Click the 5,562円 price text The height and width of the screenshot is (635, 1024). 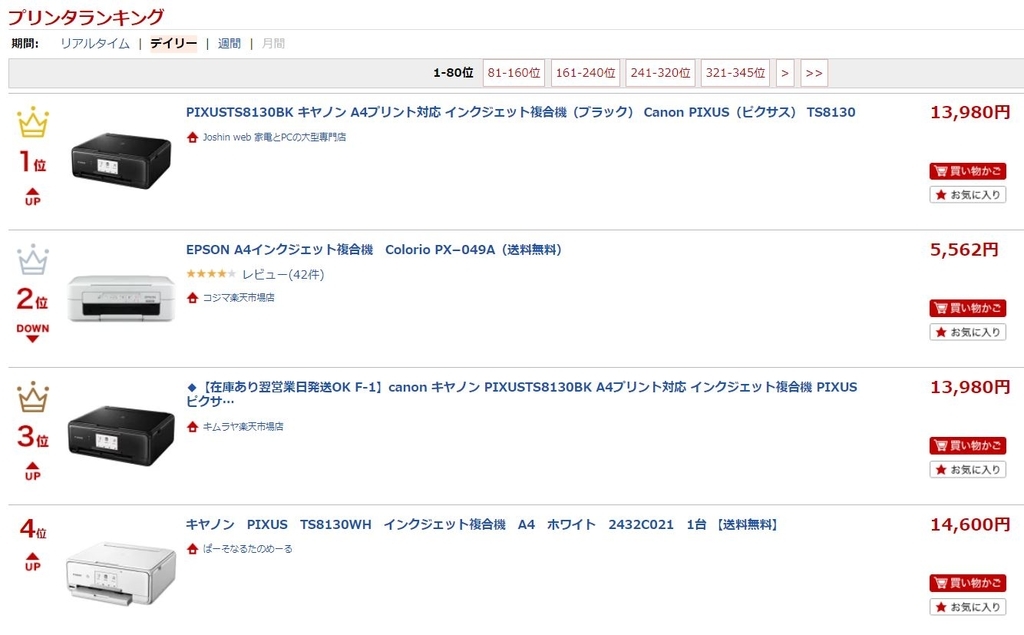point(964,250)
